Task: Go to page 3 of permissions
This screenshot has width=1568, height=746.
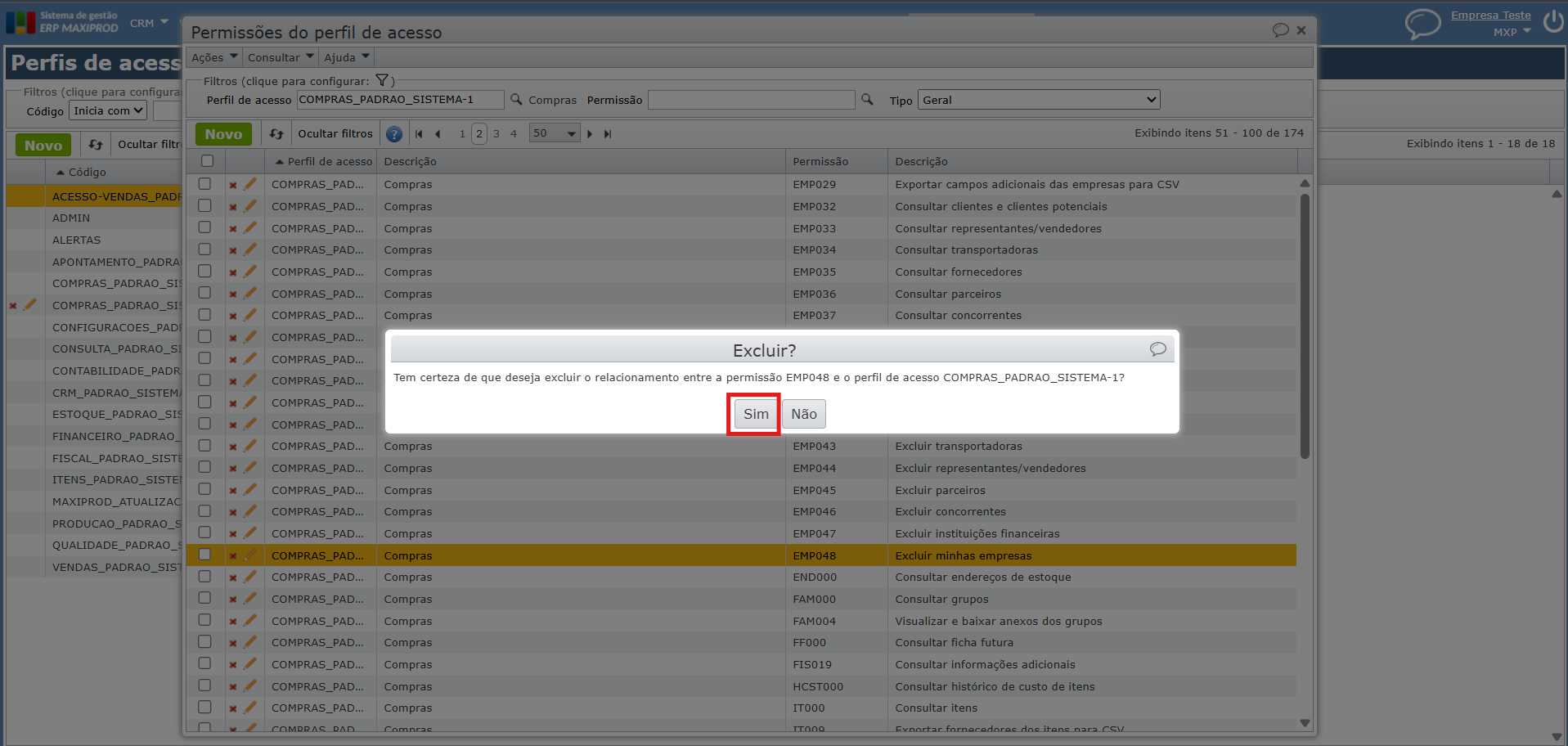Action: click(x=496, y=134)
